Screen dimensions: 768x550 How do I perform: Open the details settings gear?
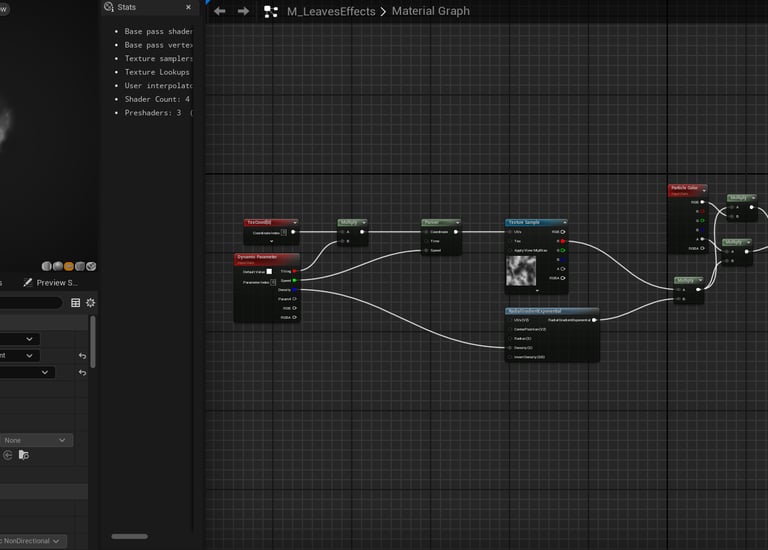click(90, 302)
